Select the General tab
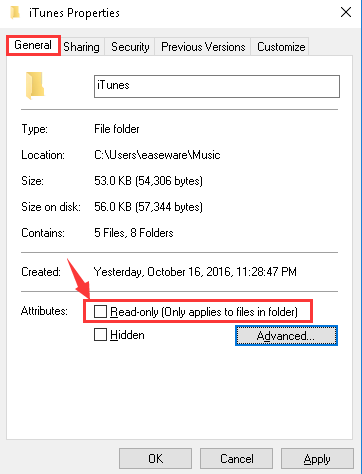362x474 pixels. 33,45
